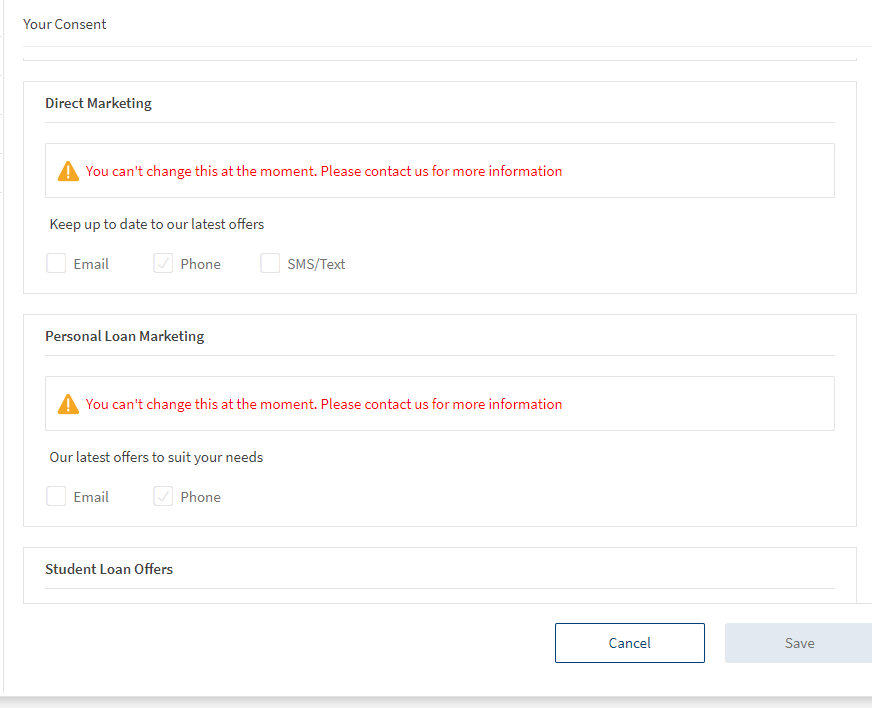Click the red warning message in Direct Marketing
Screen dimensions: 872x708
(324, 171)
